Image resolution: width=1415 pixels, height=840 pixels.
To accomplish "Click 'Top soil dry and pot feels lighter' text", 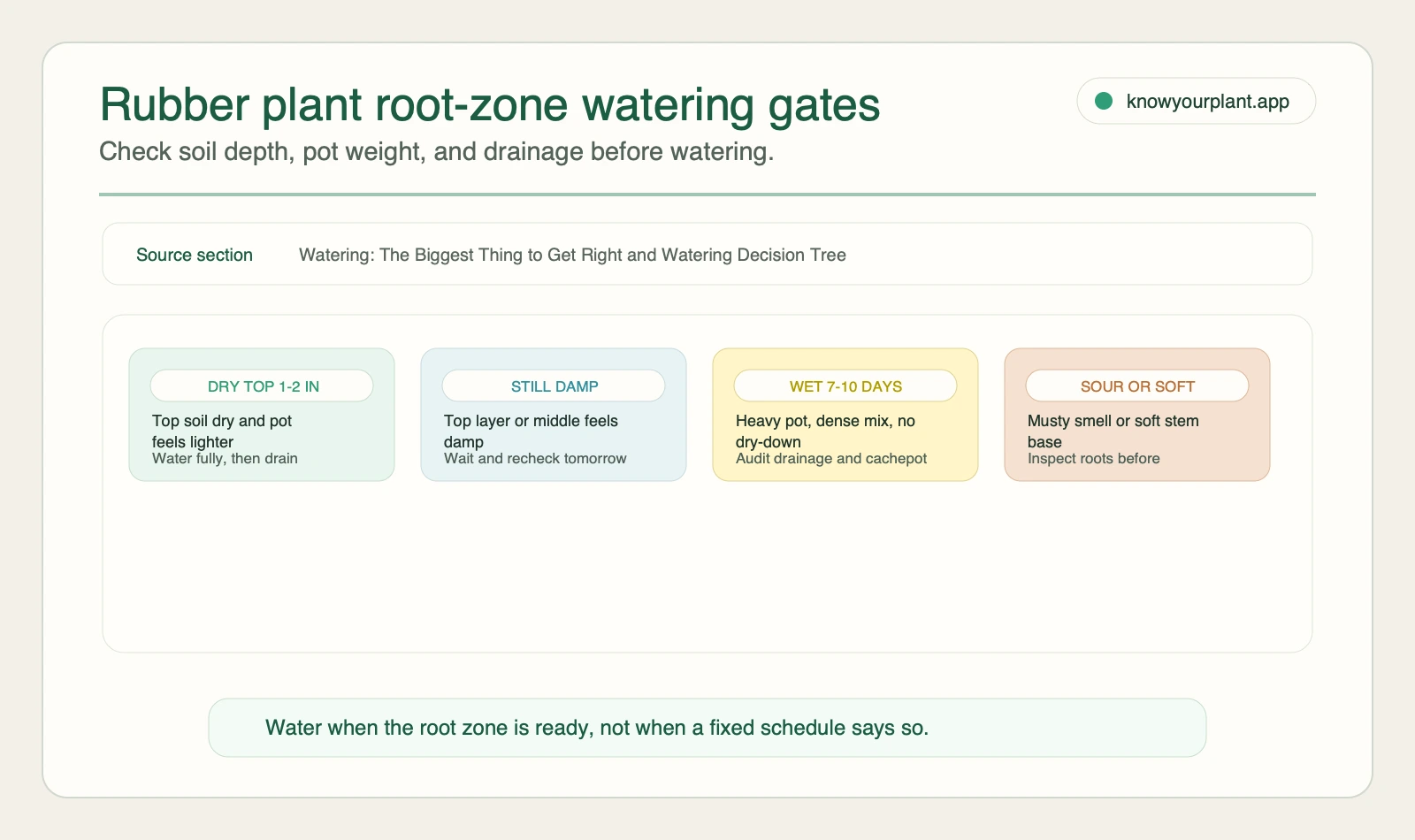I will click(222, 431).
